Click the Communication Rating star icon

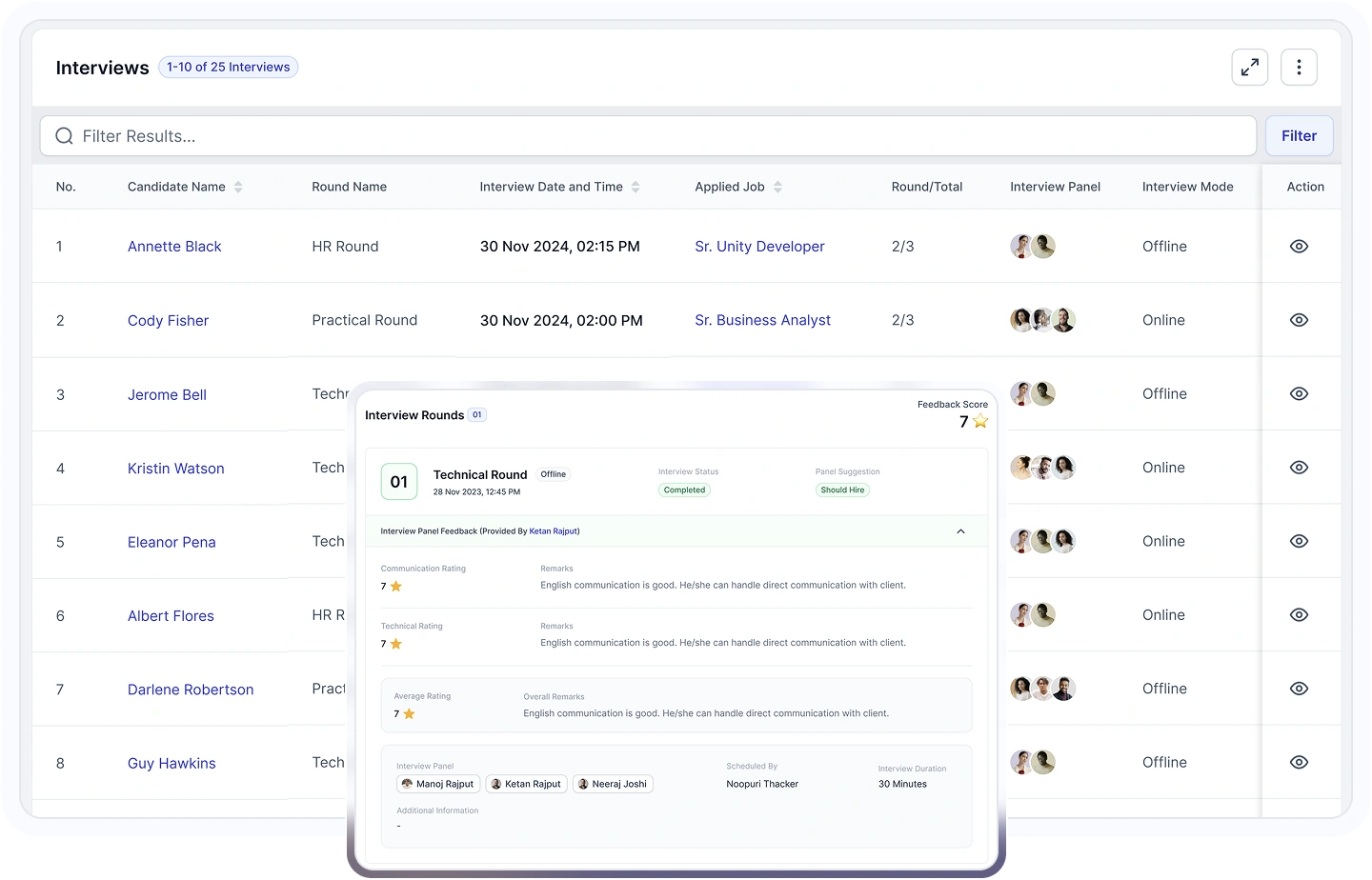pos(394,586)
